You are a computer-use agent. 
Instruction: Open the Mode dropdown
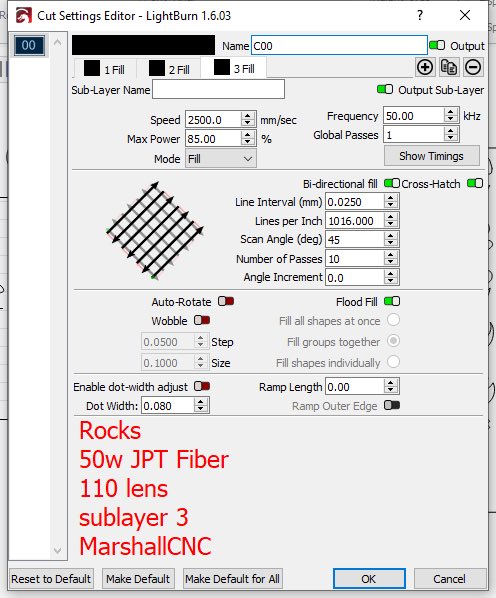point(221,159)
